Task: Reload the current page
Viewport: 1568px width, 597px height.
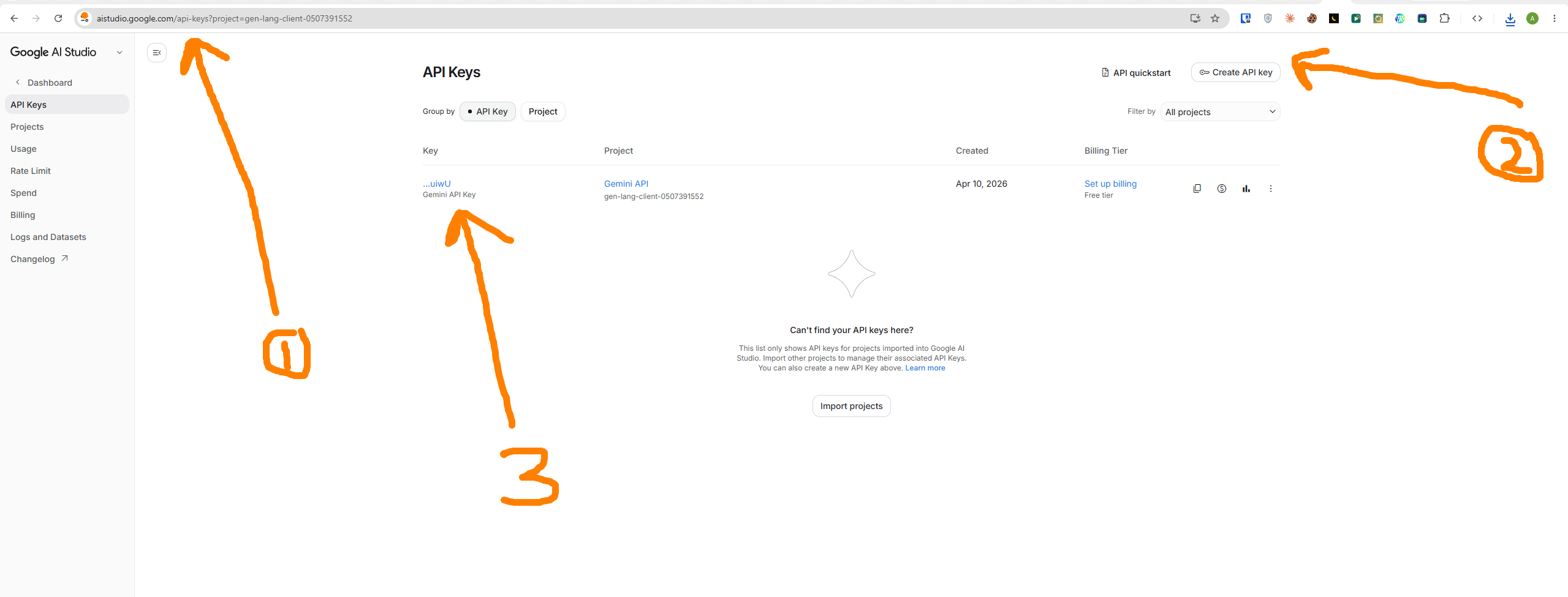Action: click(x=58, y=18)
